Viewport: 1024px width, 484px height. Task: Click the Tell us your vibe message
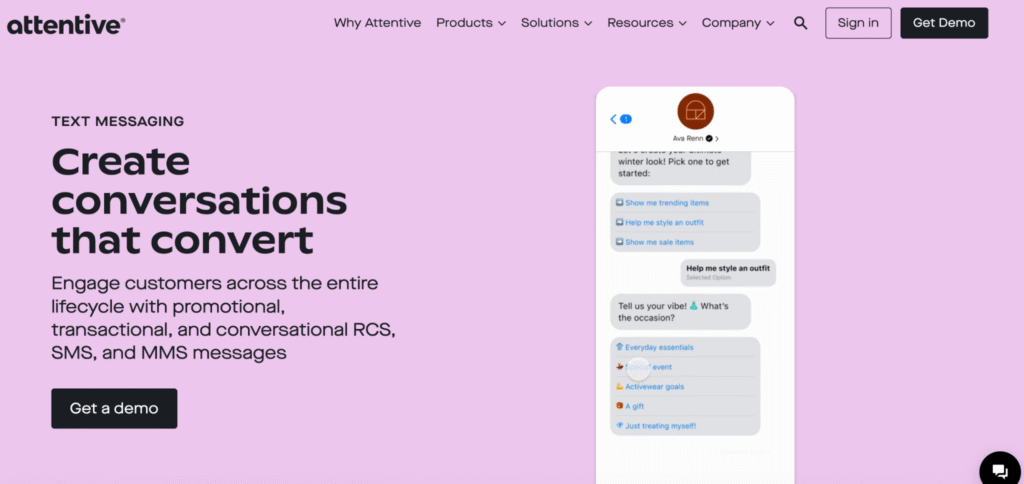pyautogui.click(x=680, y=312)
